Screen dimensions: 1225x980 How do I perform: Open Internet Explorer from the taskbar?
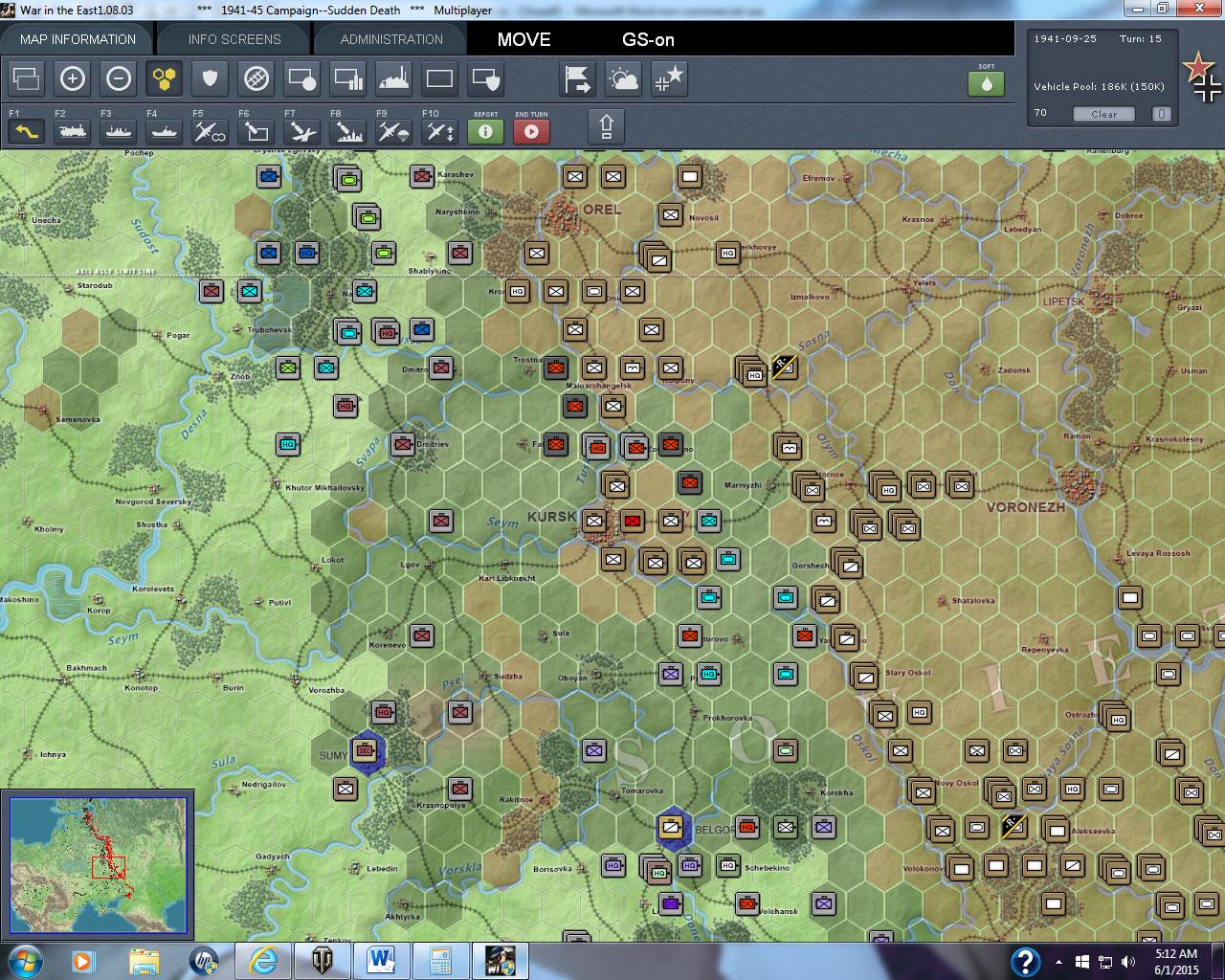pyautogui.click(x=263, y=961)
